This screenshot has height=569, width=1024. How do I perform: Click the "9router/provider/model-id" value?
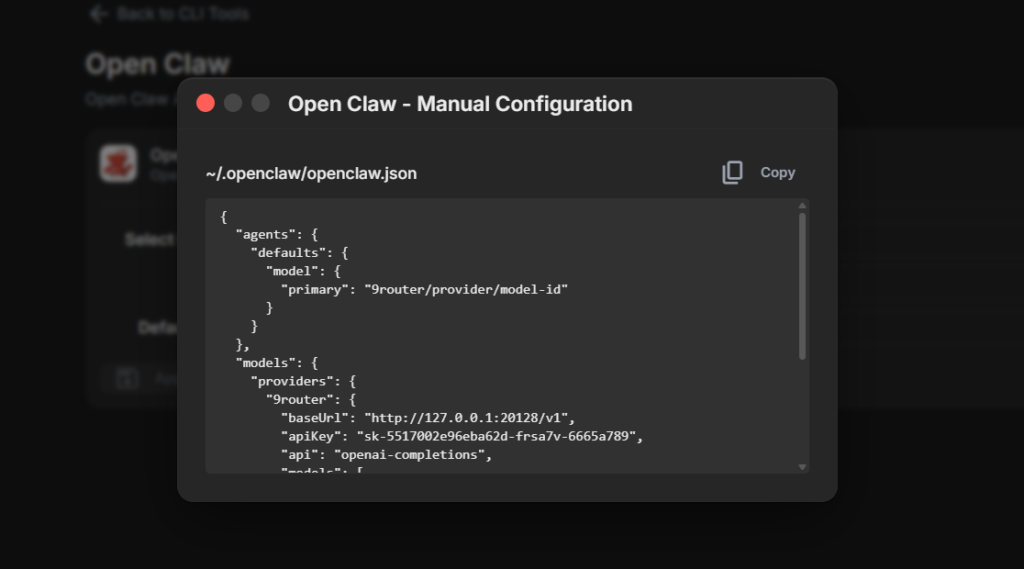pos(466,289)
